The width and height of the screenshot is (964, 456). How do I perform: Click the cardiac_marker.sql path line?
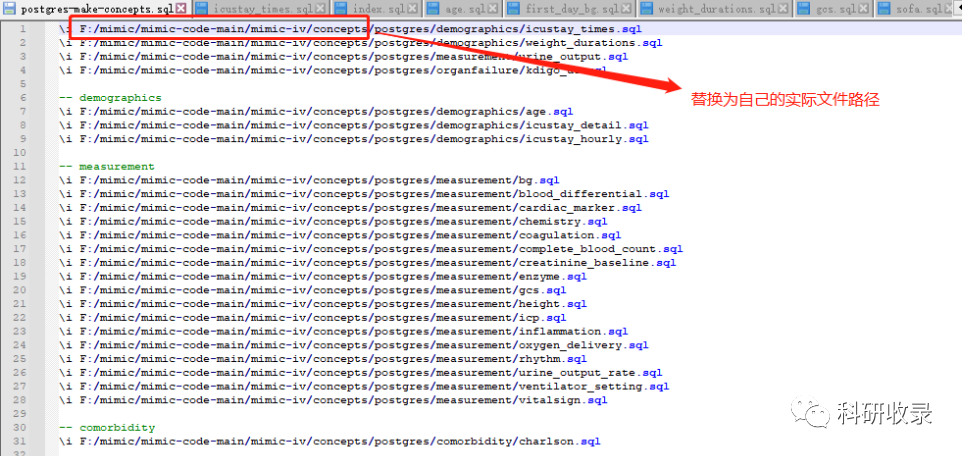point(350,208)
